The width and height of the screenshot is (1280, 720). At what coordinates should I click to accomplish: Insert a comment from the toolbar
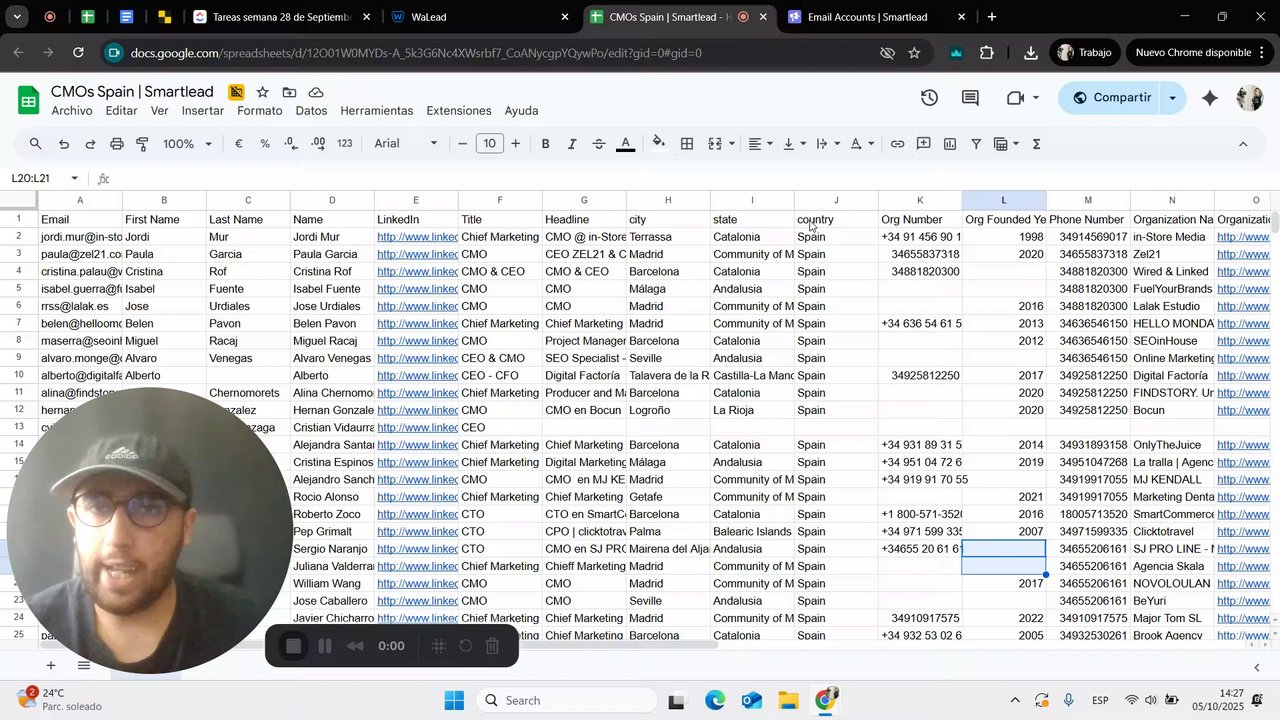click(x=924, y=144)
